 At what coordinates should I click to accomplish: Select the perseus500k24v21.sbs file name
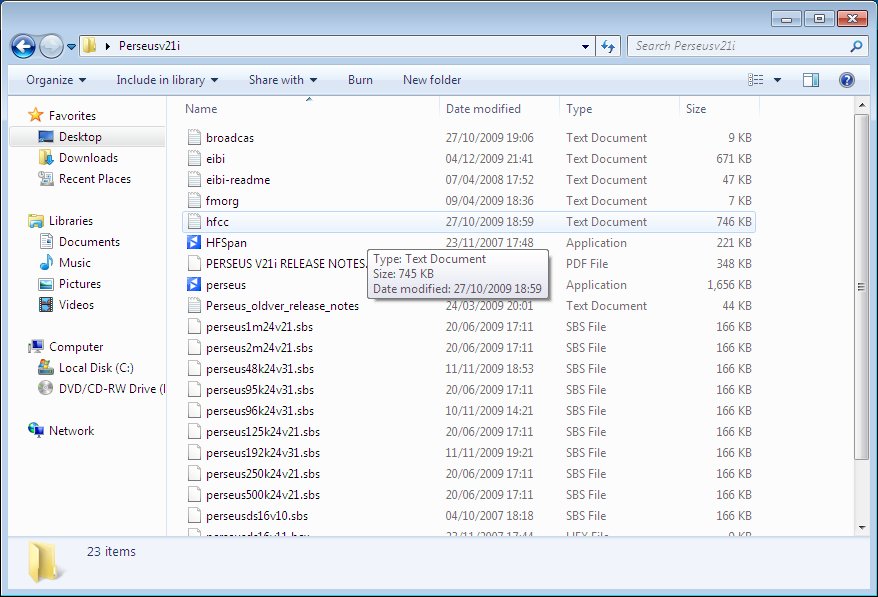[263, 495]
